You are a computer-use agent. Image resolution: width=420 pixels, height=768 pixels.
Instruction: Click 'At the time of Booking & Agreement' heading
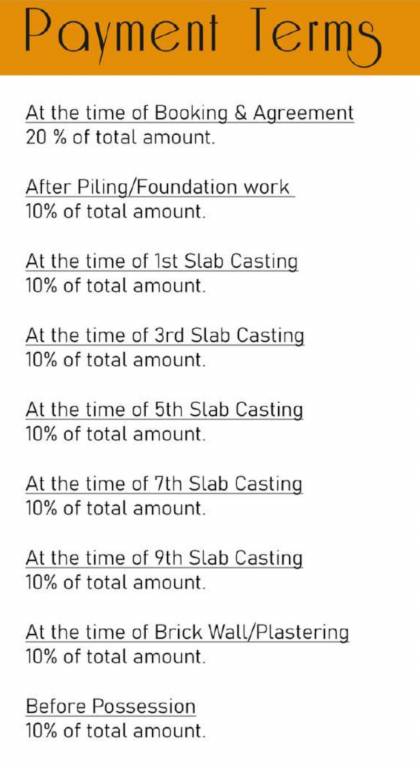click(190, 114)
